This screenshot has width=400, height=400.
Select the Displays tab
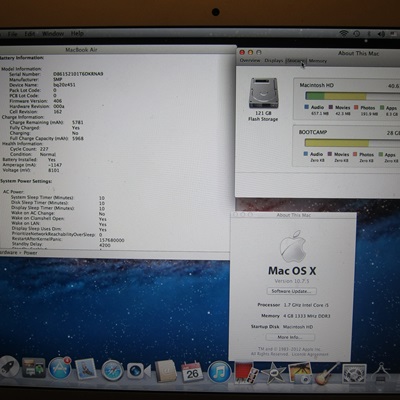(274, 60)
